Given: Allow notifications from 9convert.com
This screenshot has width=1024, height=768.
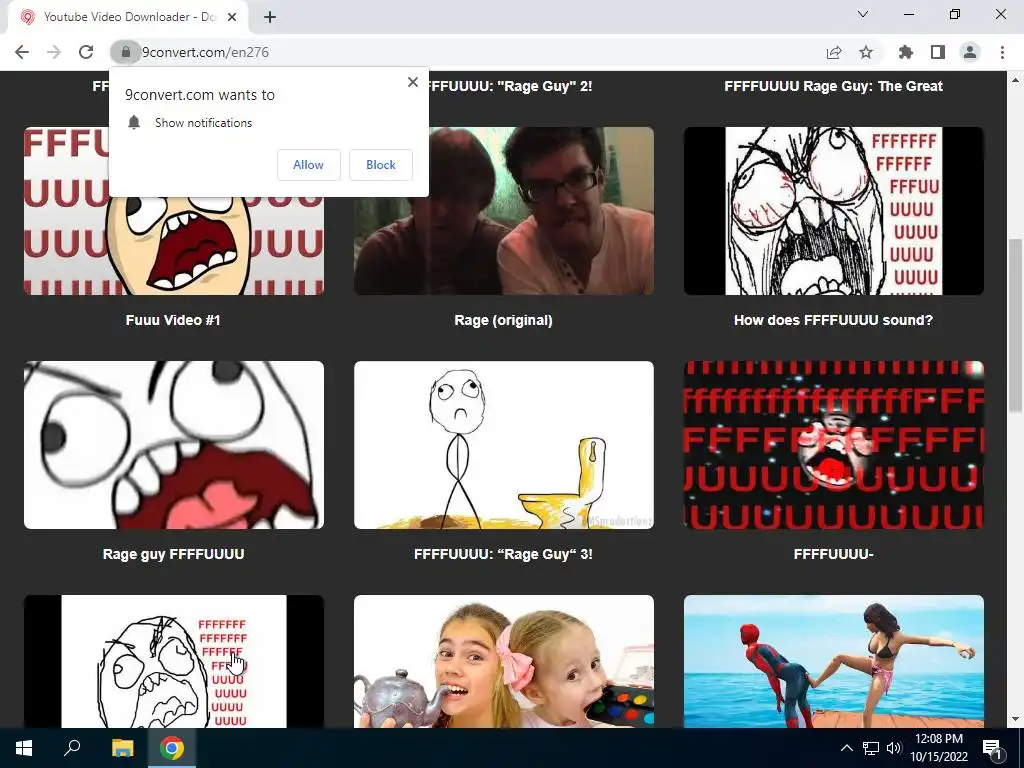Looking at the screenshot, I should click(x=308, y=165).
